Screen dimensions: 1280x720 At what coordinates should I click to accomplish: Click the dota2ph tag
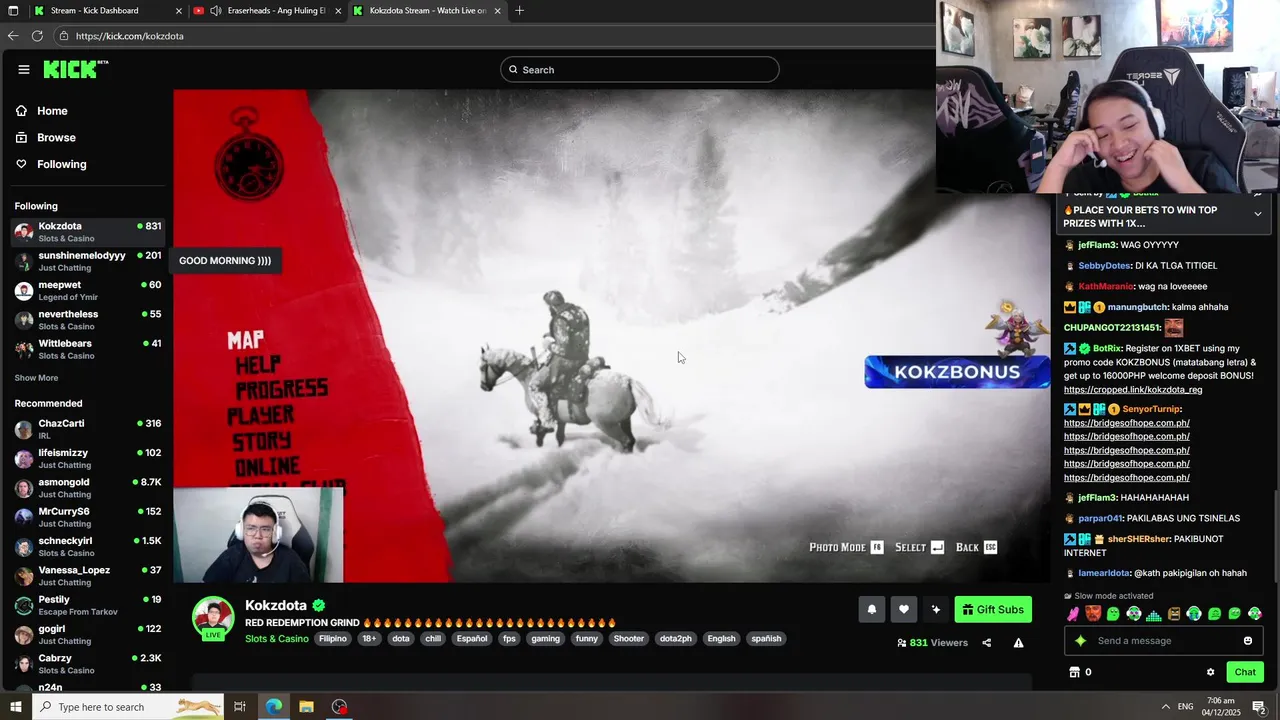(x=675, y=639)
